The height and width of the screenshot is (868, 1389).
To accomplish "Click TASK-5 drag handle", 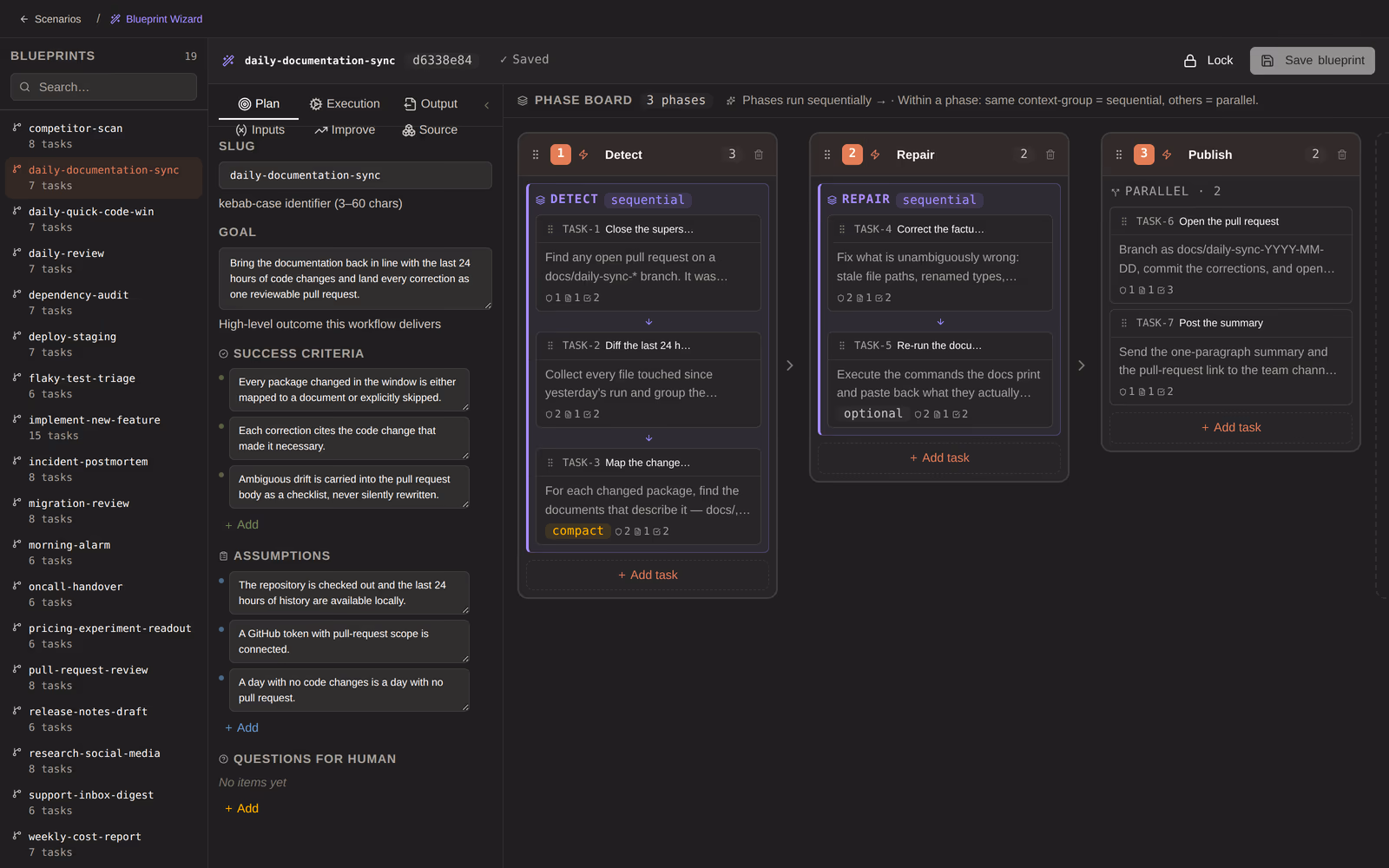I will [842, 345].
